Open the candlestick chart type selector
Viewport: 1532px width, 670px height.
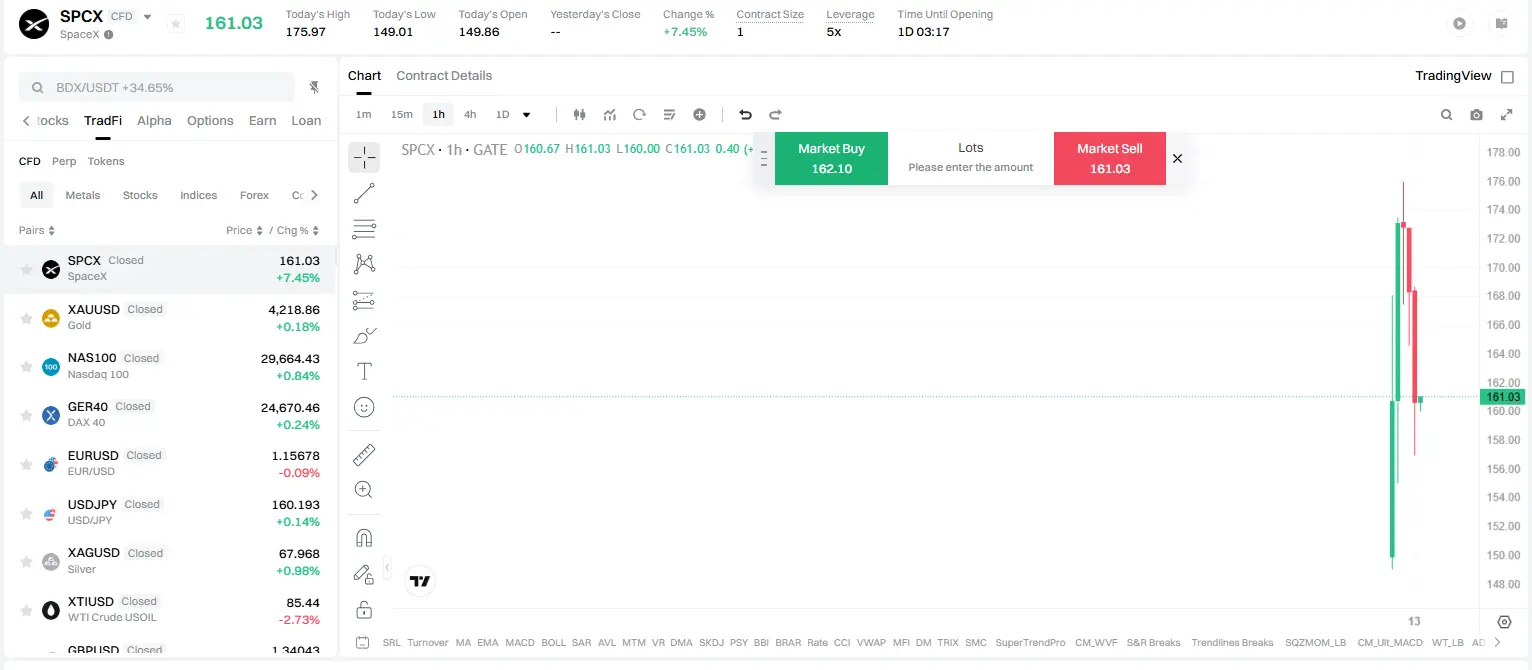tap(579, 114)
